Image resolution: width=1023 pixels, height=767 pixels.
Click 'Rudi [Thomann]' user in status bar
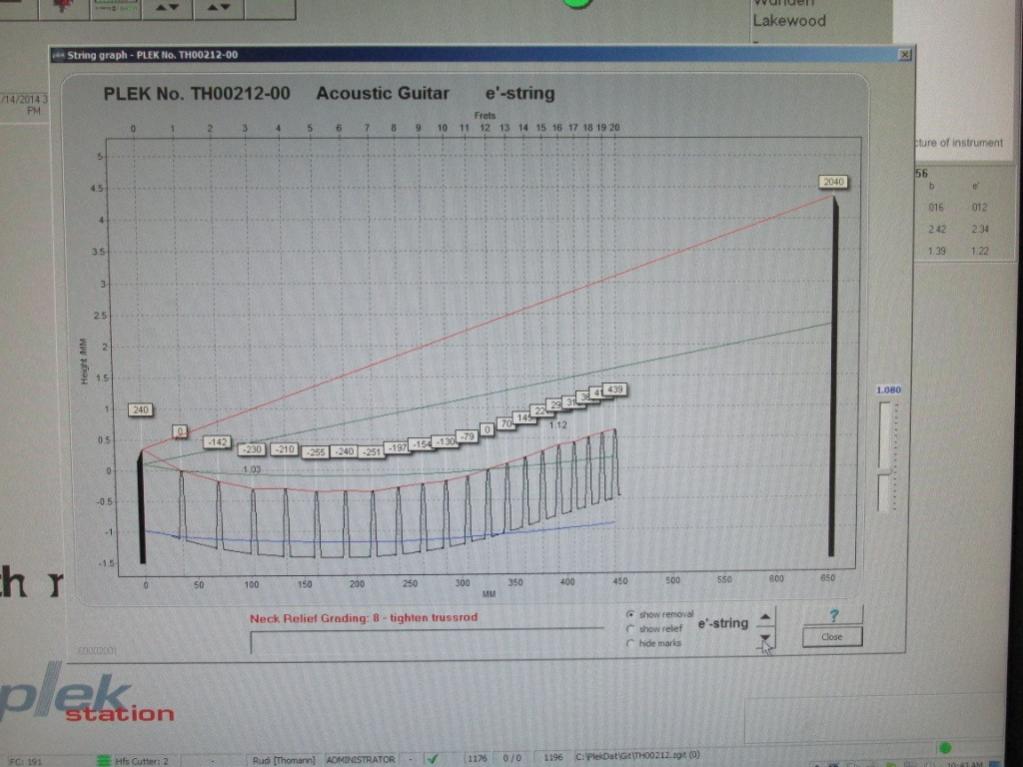click(283, 760)
